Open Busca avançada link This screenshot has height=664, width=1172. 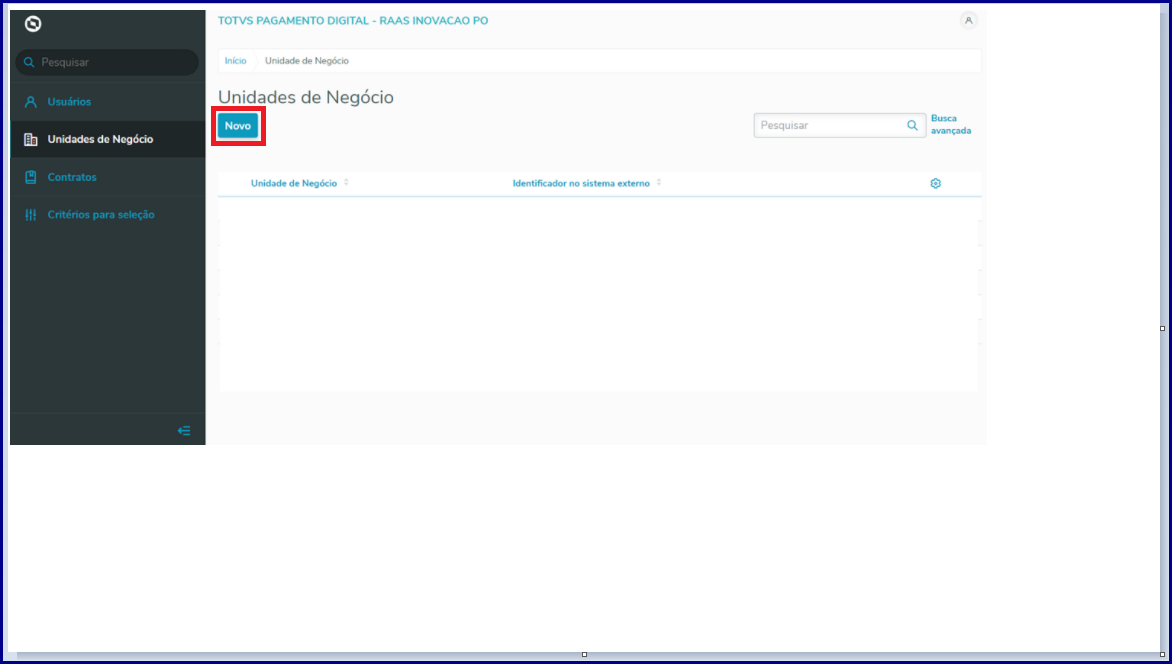951,124
